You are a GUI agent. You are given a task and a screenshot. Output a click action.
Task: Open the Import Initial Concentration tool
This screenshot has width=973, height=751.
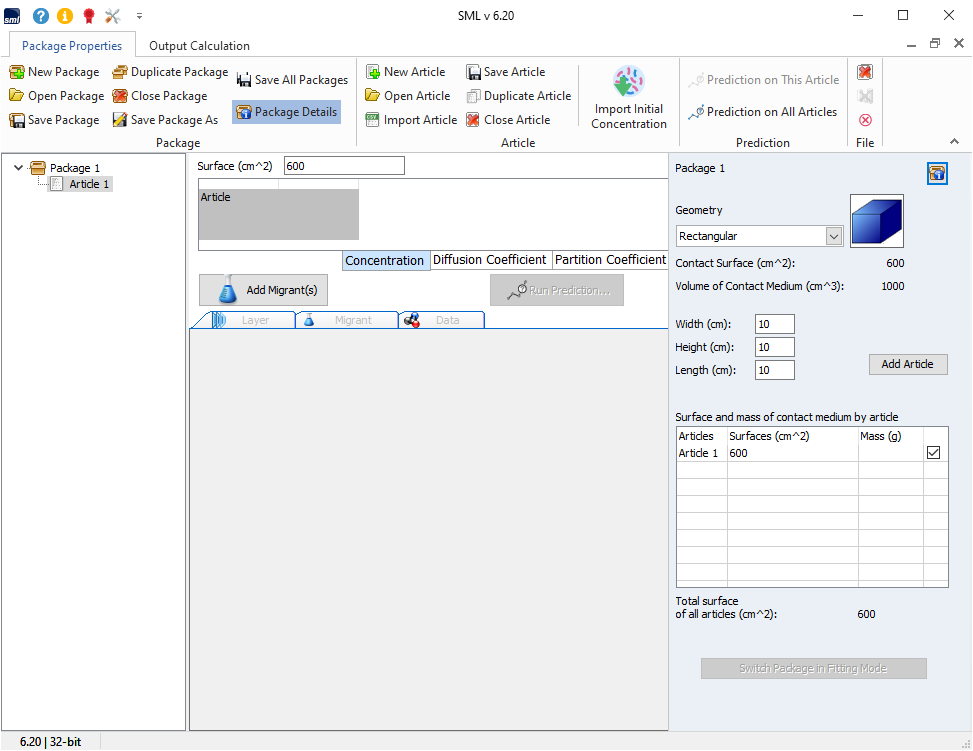(x=628, y=98)
